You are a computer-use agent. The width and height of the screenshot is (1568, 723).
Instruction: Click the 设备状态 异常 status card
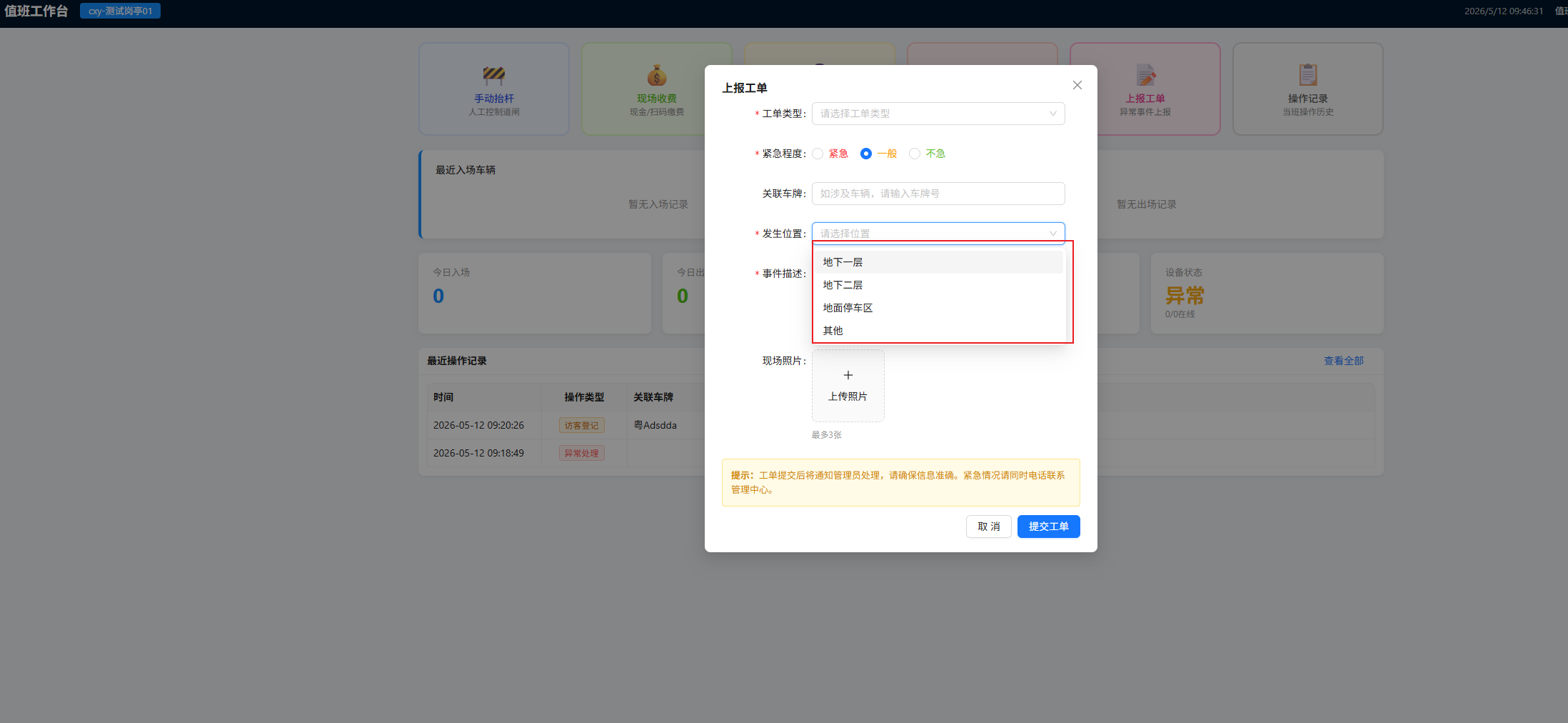pos(1267,293)
